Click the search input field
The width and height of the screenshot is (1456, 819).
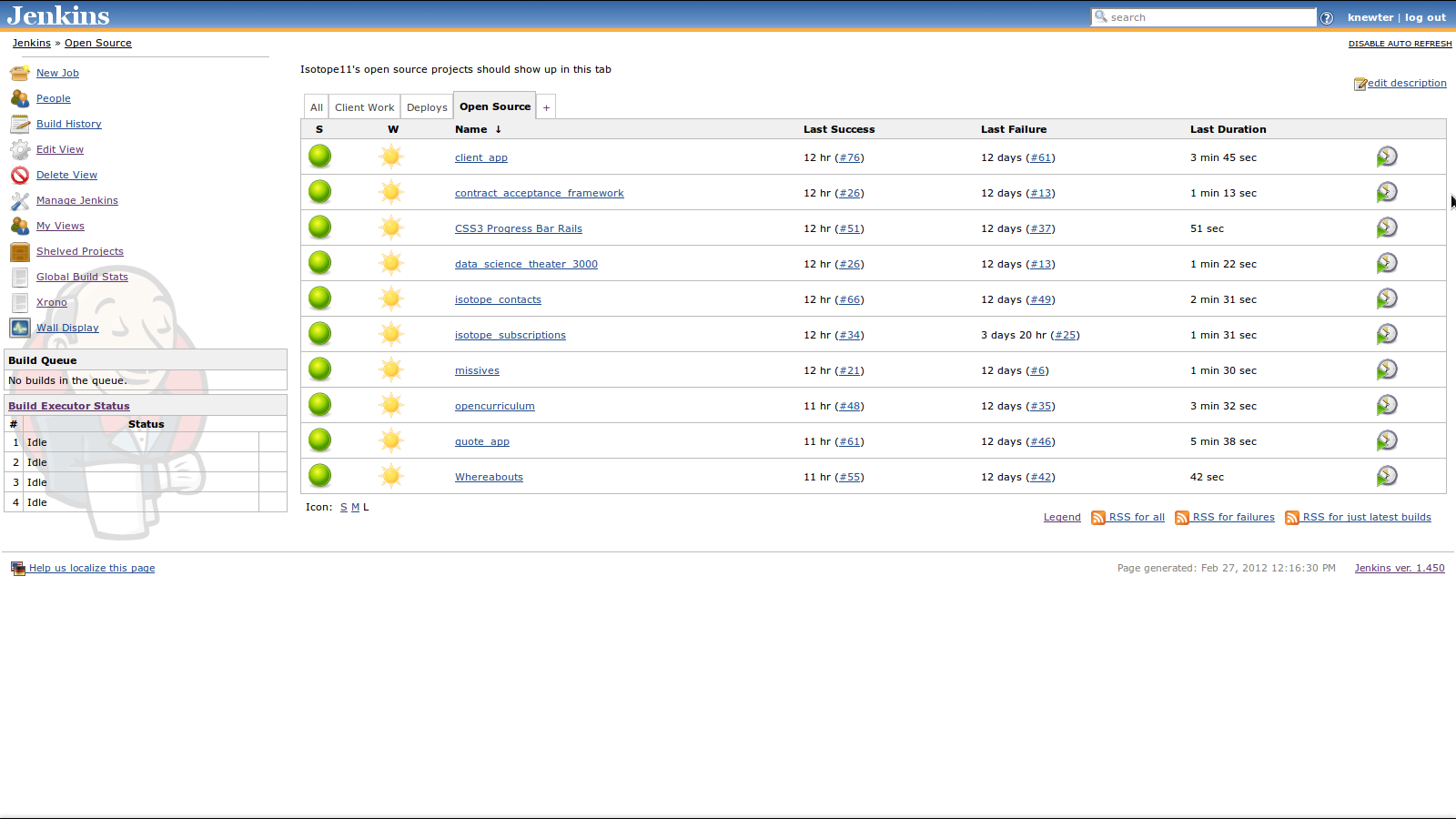1203,17
